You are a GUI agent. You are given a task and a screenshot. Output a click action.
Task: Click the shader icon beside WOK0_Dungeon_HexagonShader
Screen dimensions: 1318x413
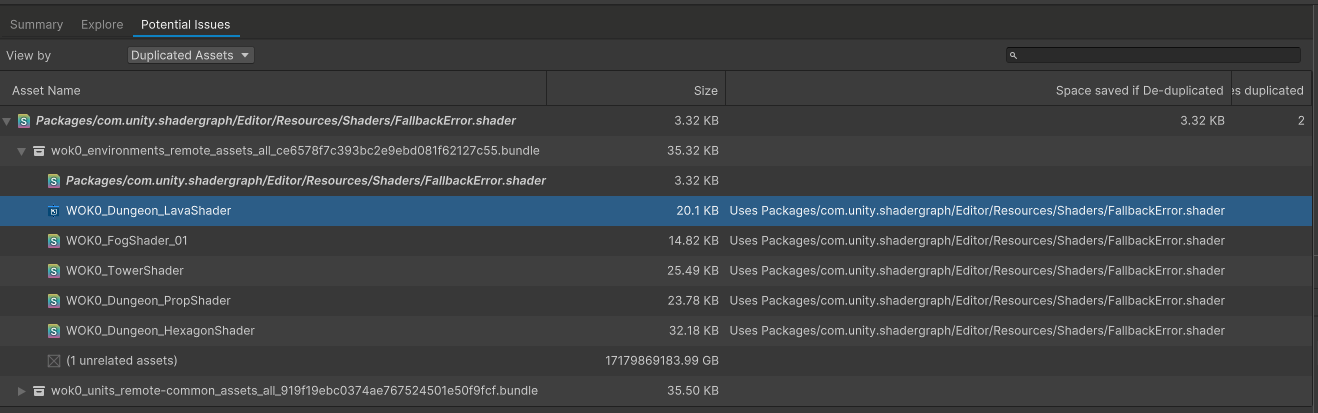(x=54, y=331)
